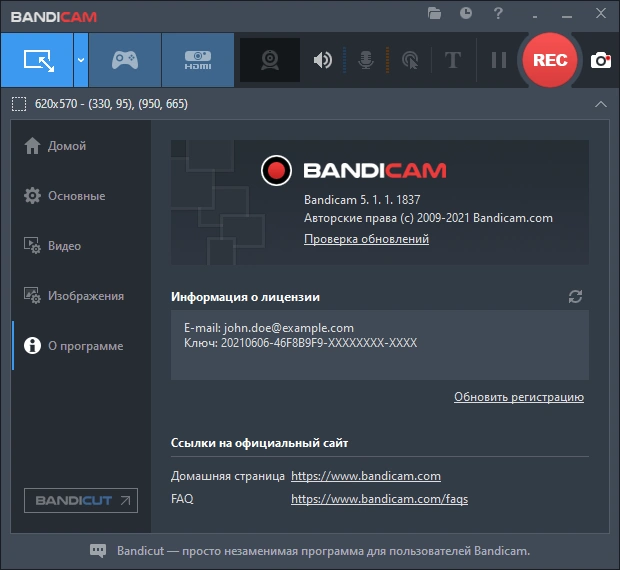The width and height of the screenshot is (620, 570).
Task: Click the selection area dashed rectangle icon
Action: pyautogui.click(x=19, y=104)
